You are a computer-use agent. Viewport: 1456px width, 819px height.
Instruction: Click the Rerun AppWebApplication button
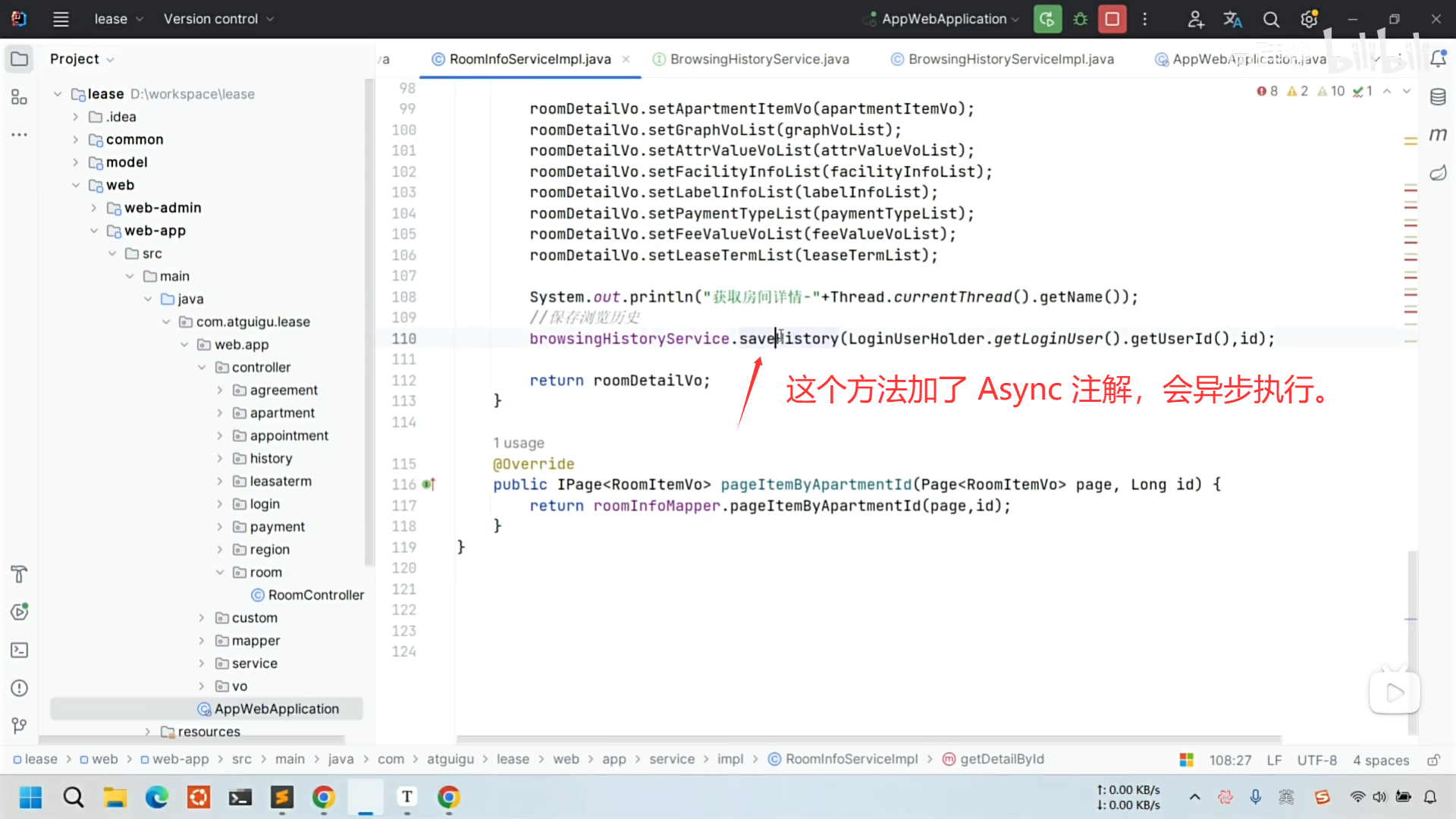coord(1047,19)
